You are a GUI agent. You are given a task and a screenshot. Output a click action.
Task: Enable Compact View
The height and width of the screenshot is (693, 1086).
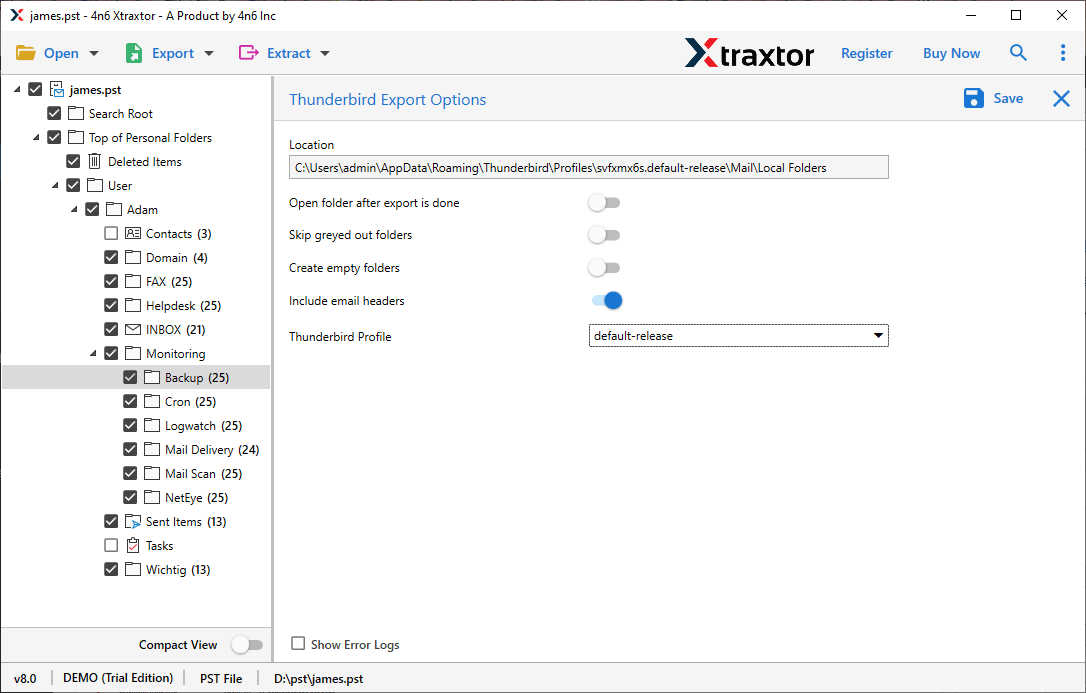247,645
